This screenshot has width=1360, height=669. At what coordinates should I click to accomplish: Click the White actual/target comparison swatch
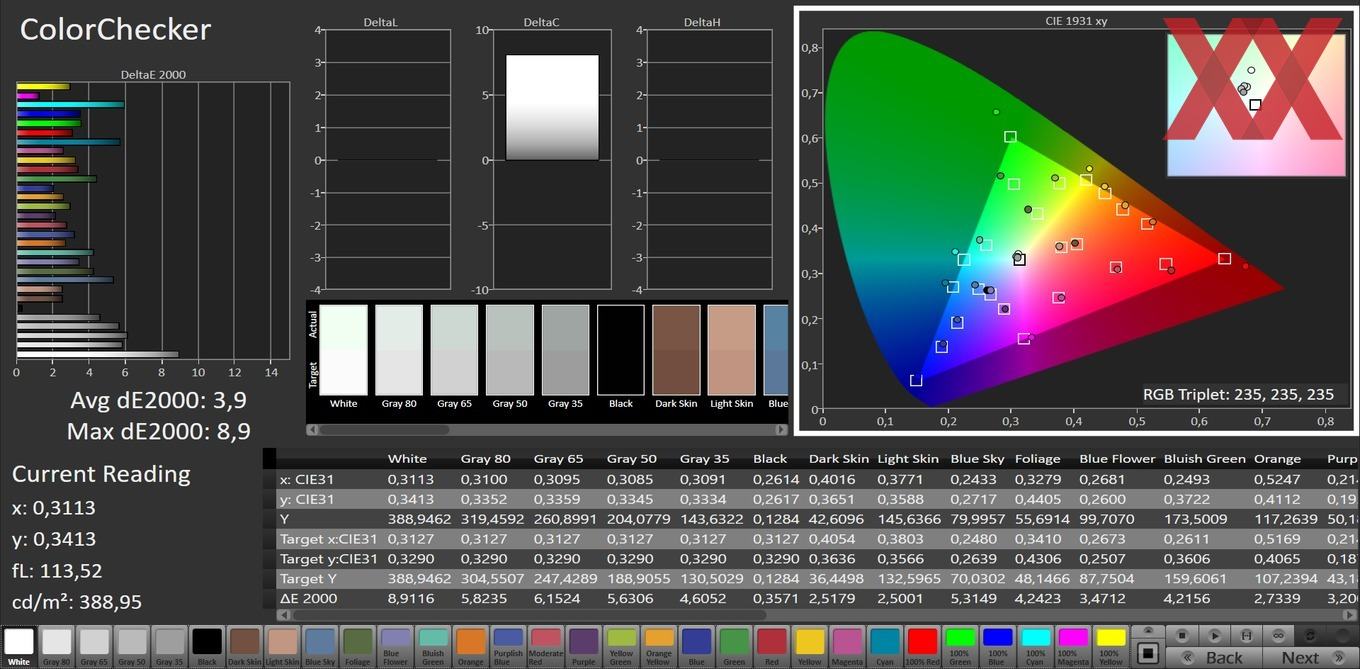(343, 350)
